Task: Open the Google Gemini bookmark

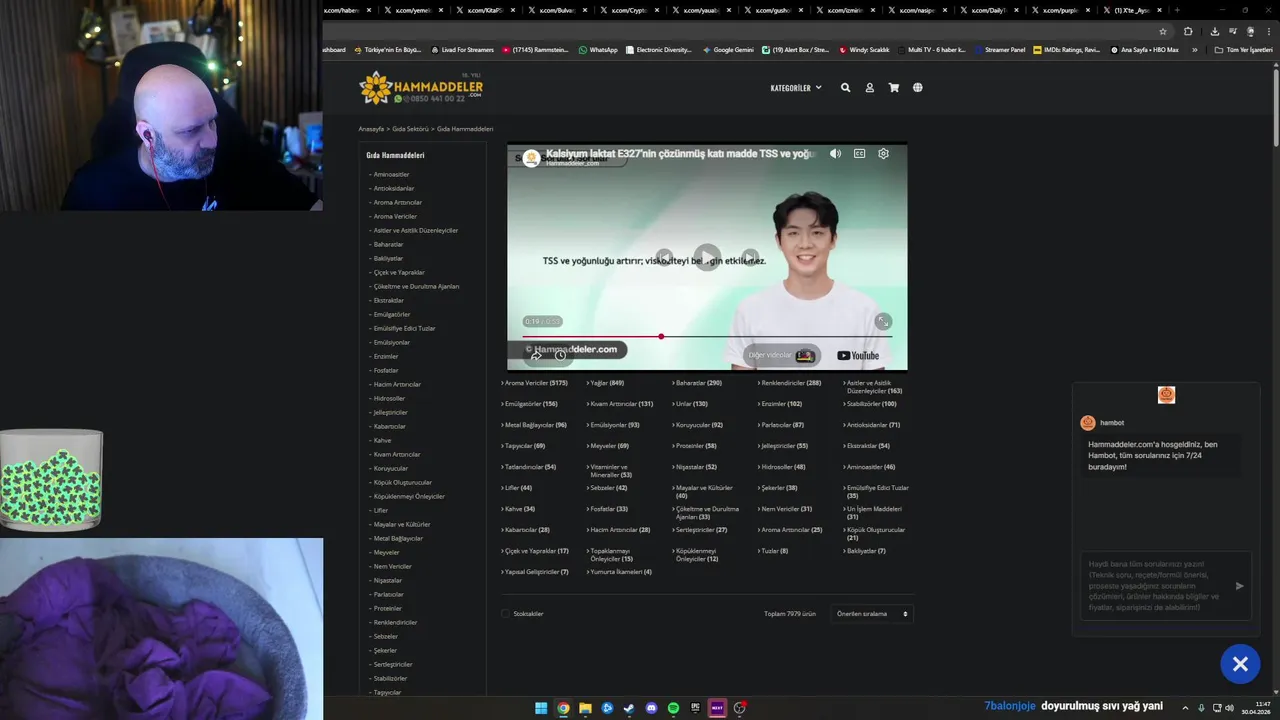Action: pyautogui.click(x=728, y=50)
